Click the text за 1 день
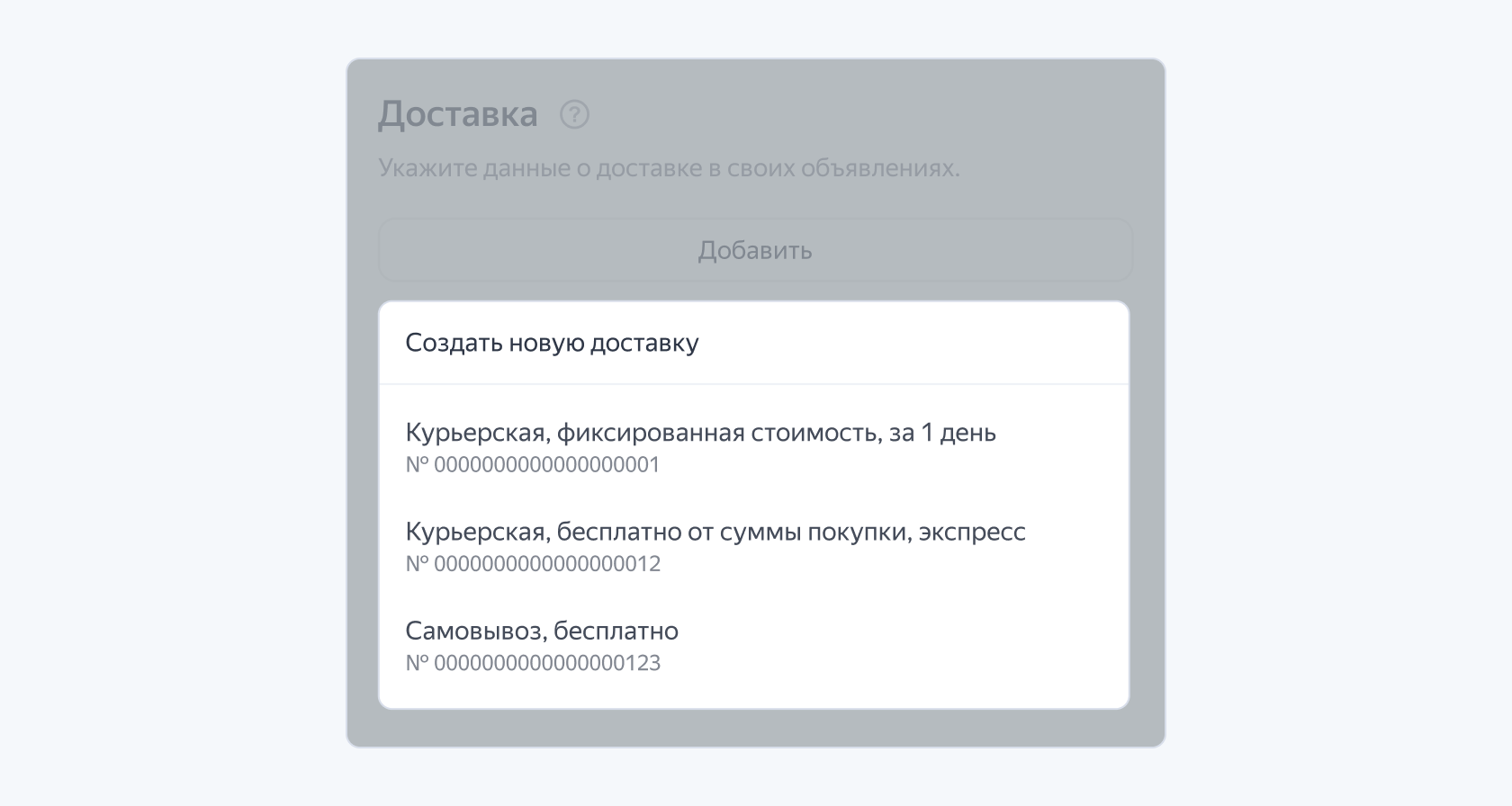The height and width of the screenshot is (806, 1512). point(942,433)
